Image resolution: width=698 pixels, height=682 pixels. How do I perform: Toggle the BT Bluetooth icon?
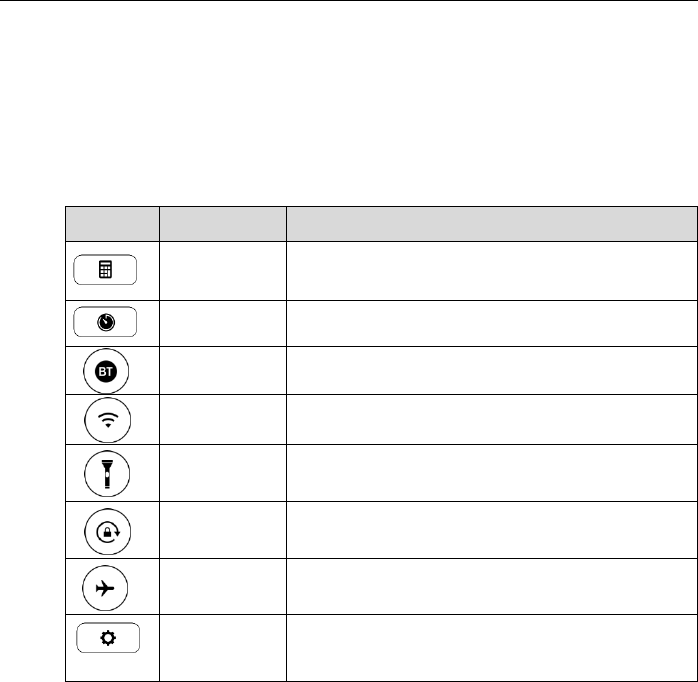click(x=106, y=371)
